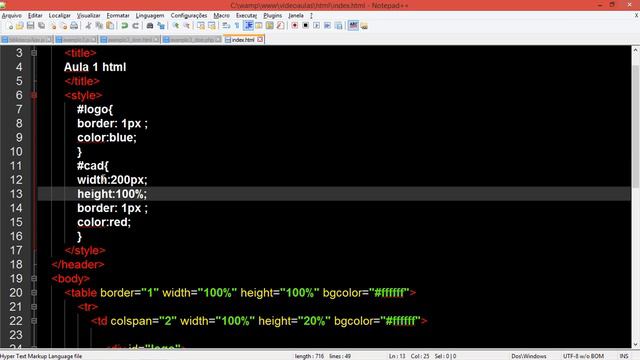Click the vertical scrollbar down arrow
Screen dimensions: 640x360
[635, 344]
